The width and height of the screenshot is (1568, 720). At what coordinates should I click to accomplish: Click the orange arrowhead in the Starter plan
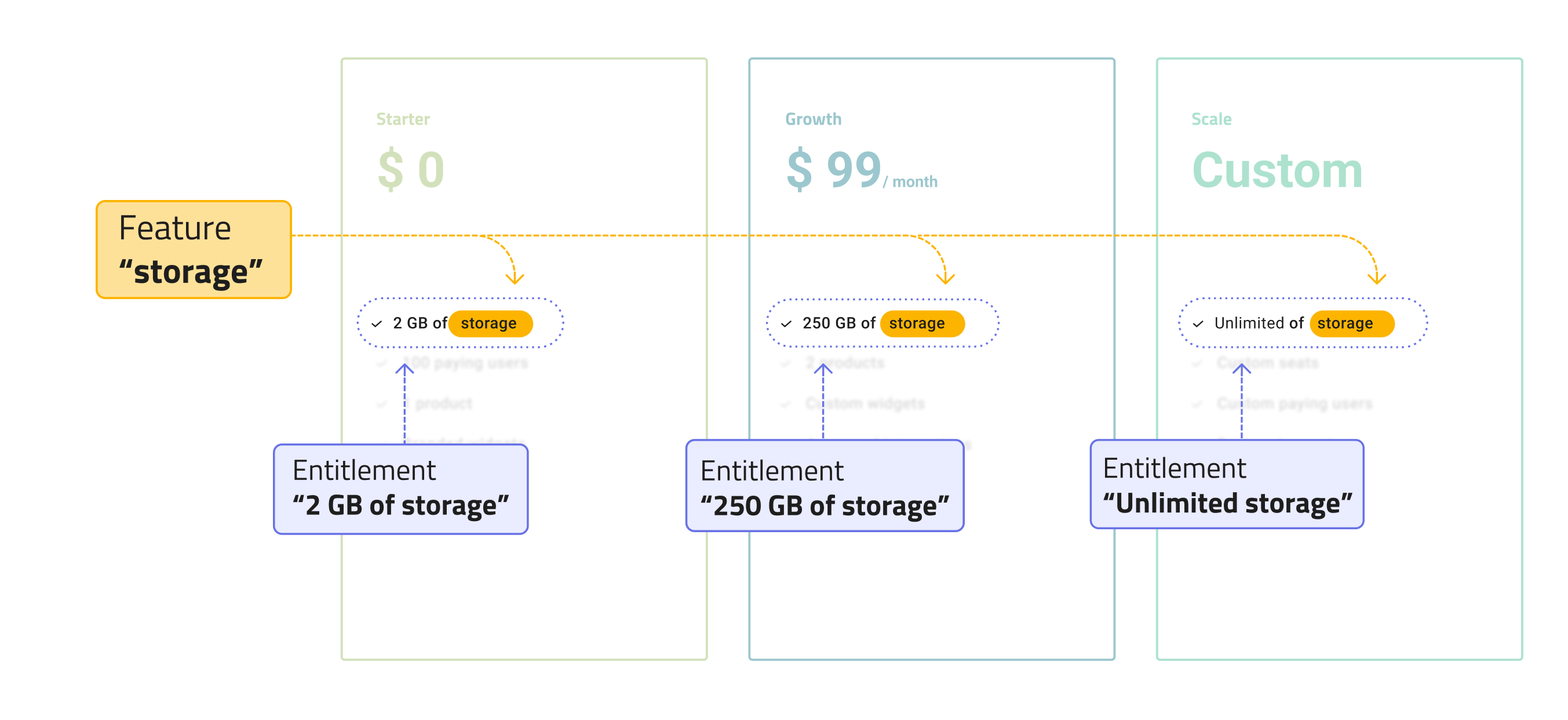tap(515, 278)
